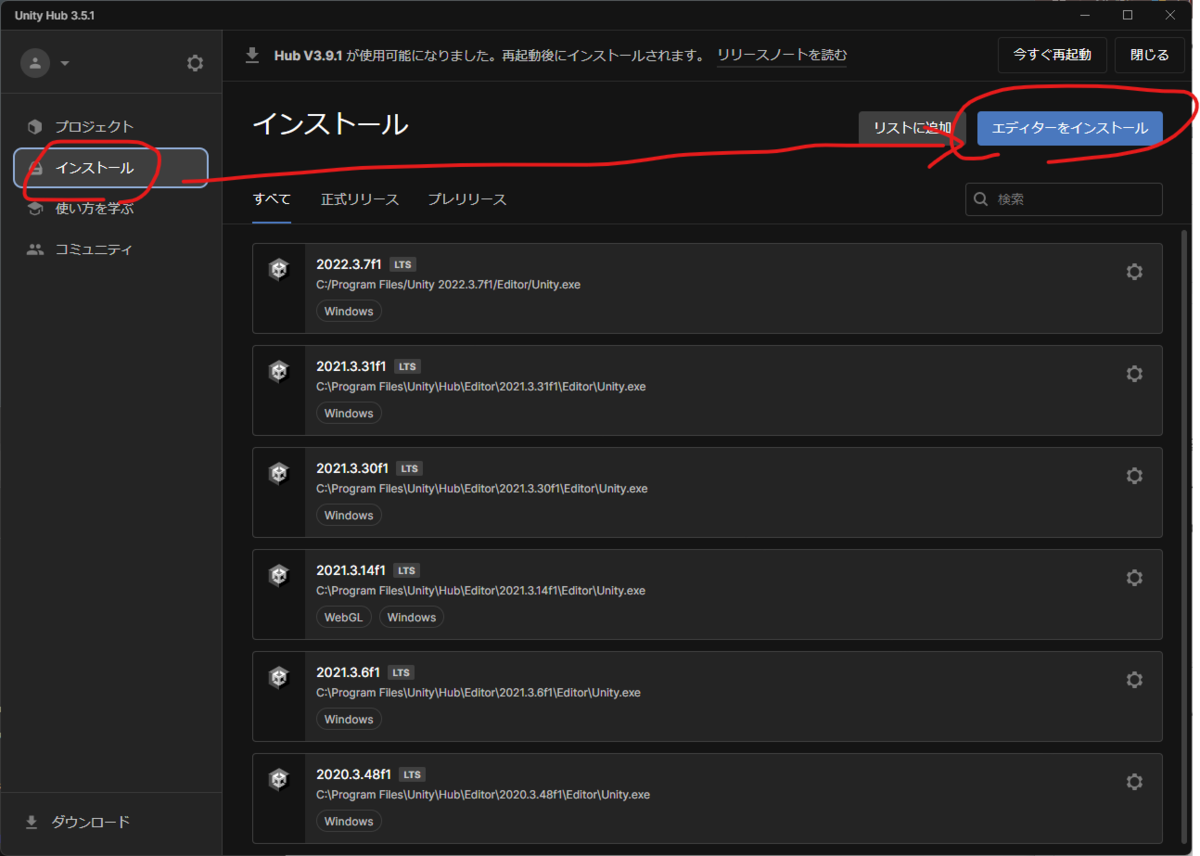
Task: Open the gear menu for 2021.3.31f1
Action: [1134, 373]
